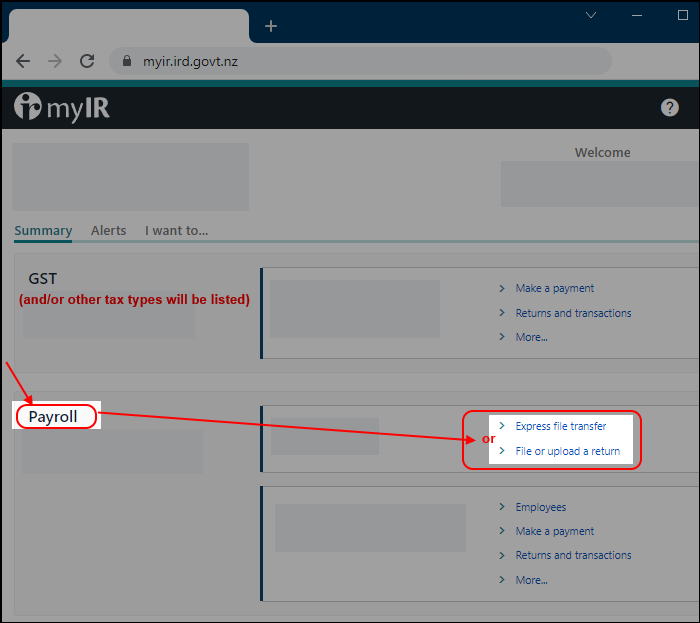Click chevron beside Payroll Returns and transactions
This screenshot has width=700, height=623.
click(502, 555)
